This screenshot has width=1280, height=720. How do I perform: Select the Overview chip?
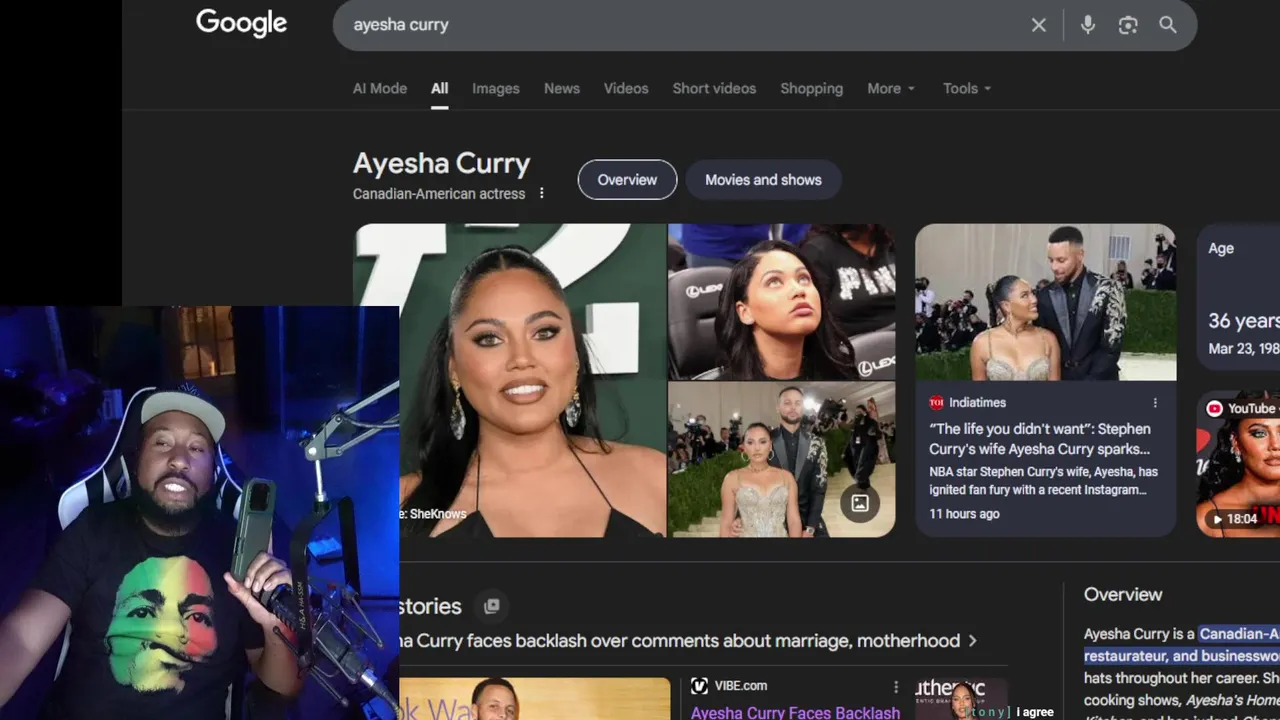coord(627,180)
